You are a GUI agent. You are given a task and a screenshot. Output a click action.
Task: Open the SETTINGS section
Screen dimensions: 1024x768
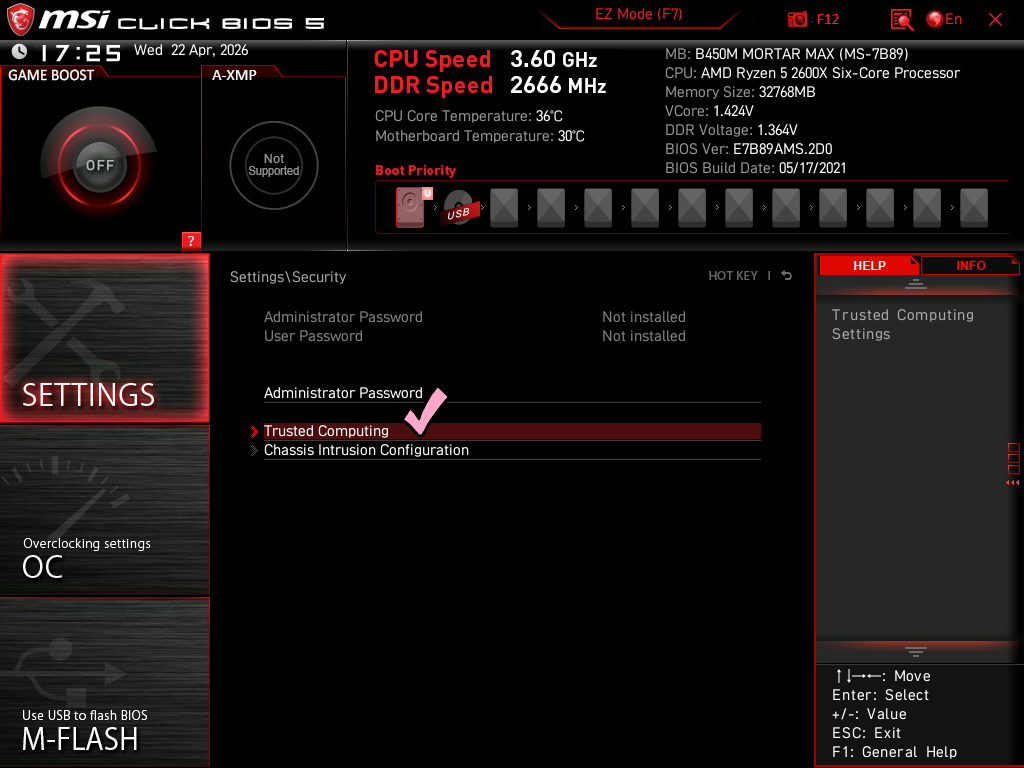click(x=104, y=338)
